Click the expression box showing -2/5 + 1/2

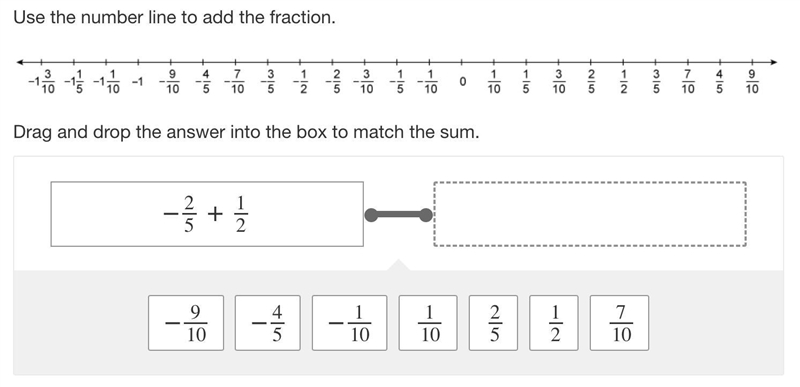click(207, 214)
